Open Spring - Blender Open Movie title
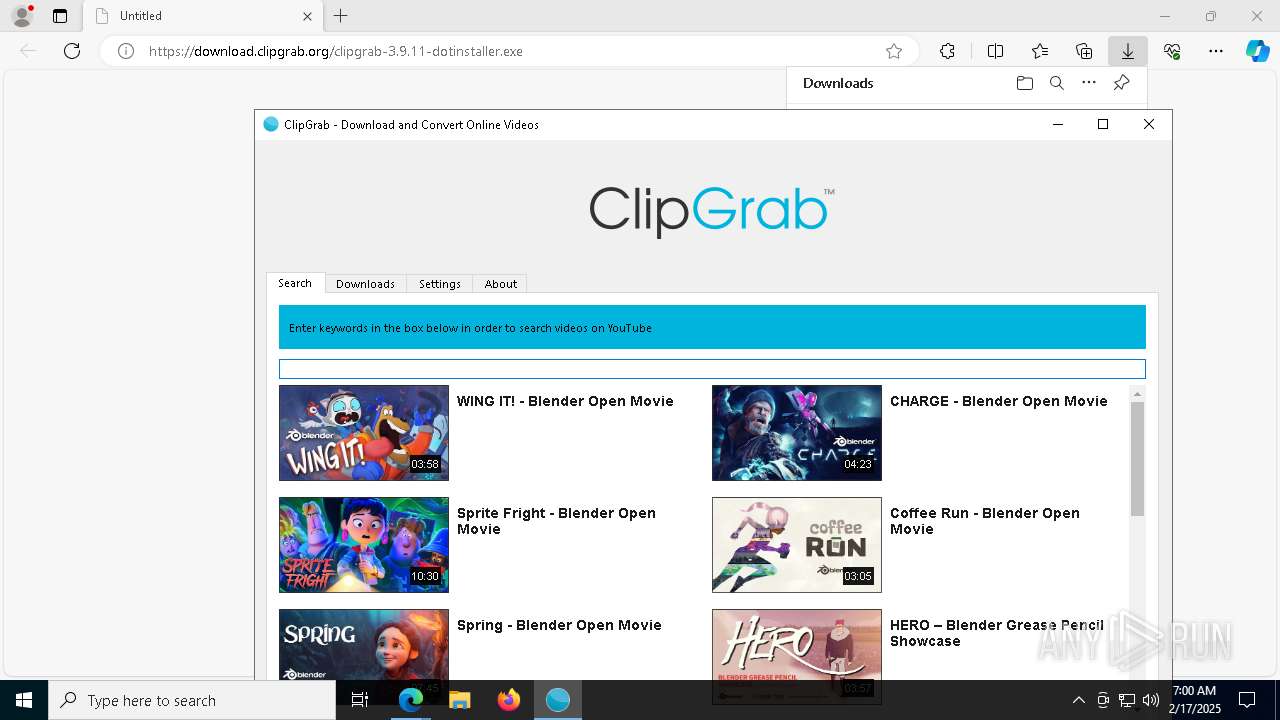The width and height of the screenshot is (1280, 720). 559,625
